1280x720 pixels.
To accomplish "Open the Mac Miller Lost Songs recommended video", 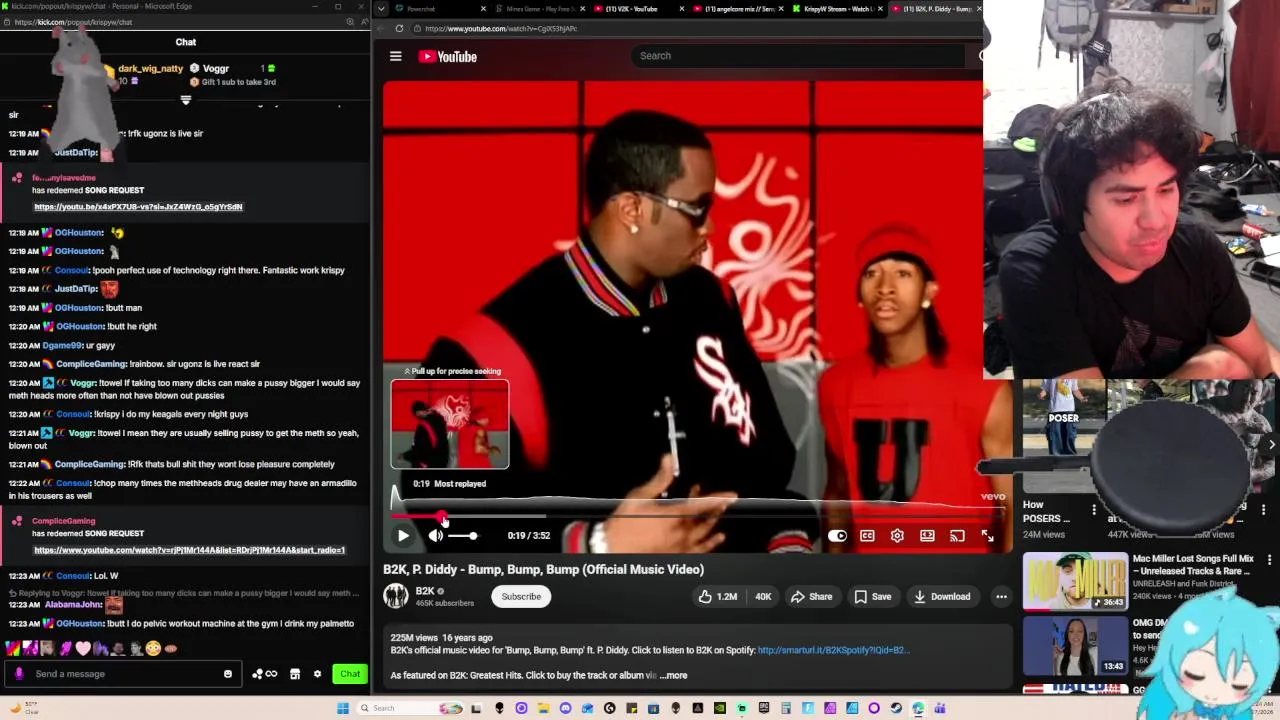I will click(1075, 581).
